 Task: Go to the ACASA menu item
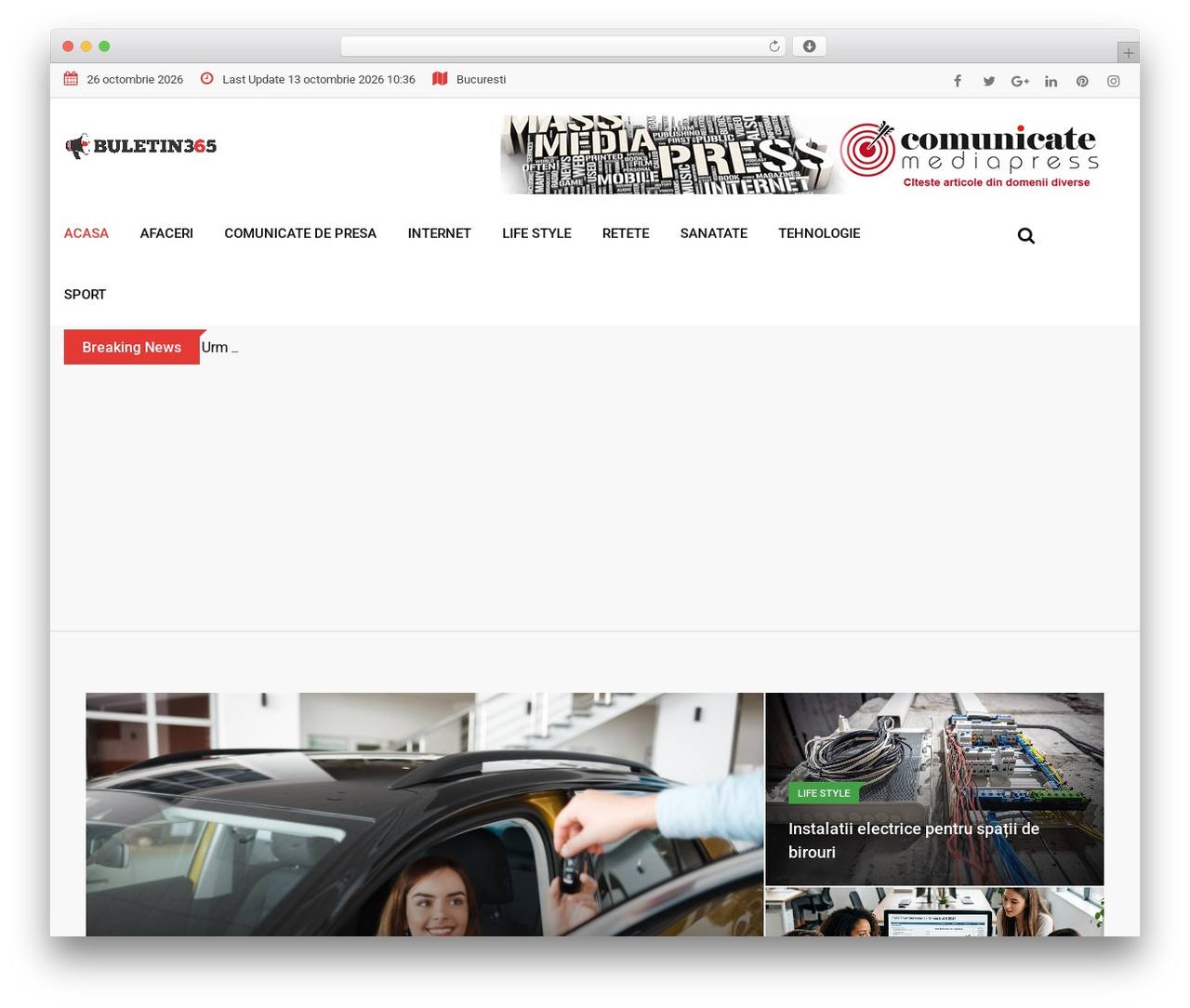(86, 233)
